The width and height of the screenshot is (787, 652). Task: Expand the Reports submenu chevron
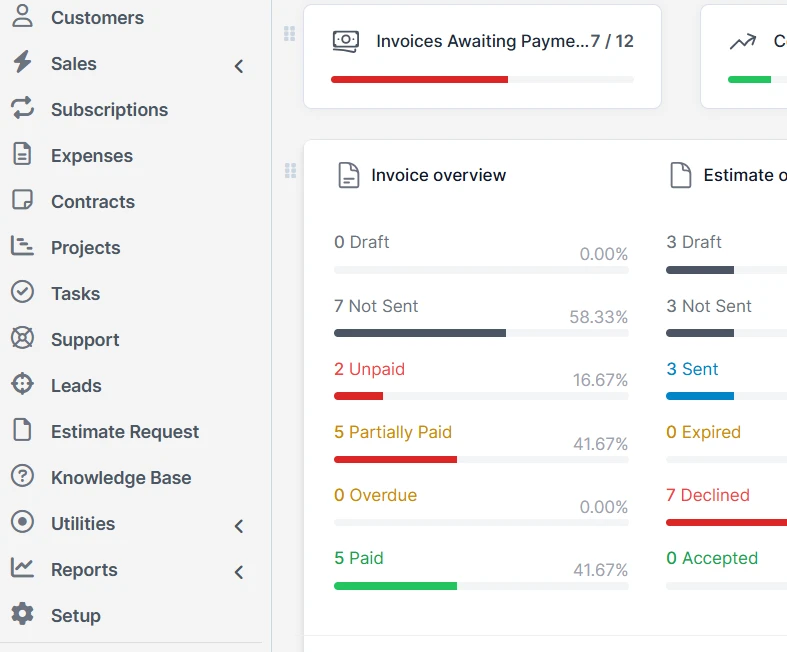coord(239,572)
